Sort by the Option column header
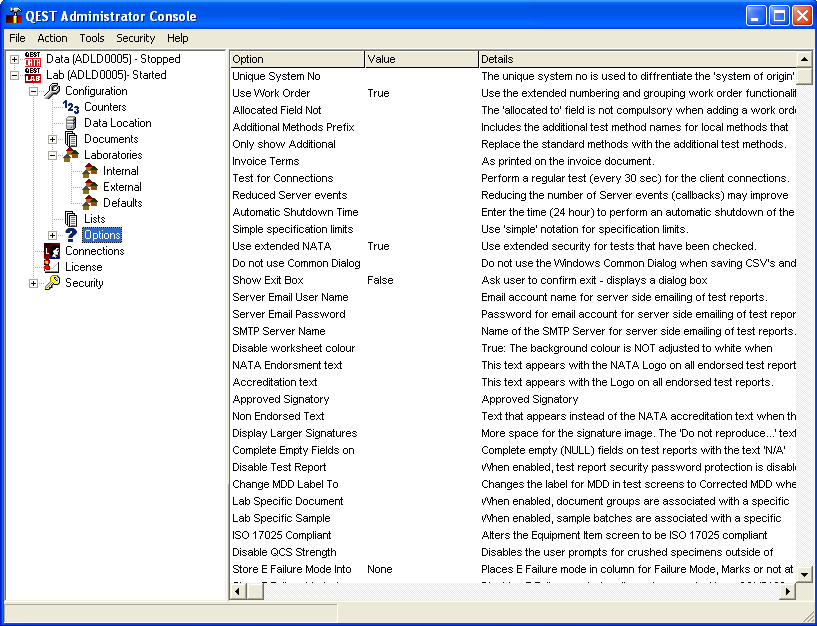Screen dimensions: 817x626 [x=296, y=59]
